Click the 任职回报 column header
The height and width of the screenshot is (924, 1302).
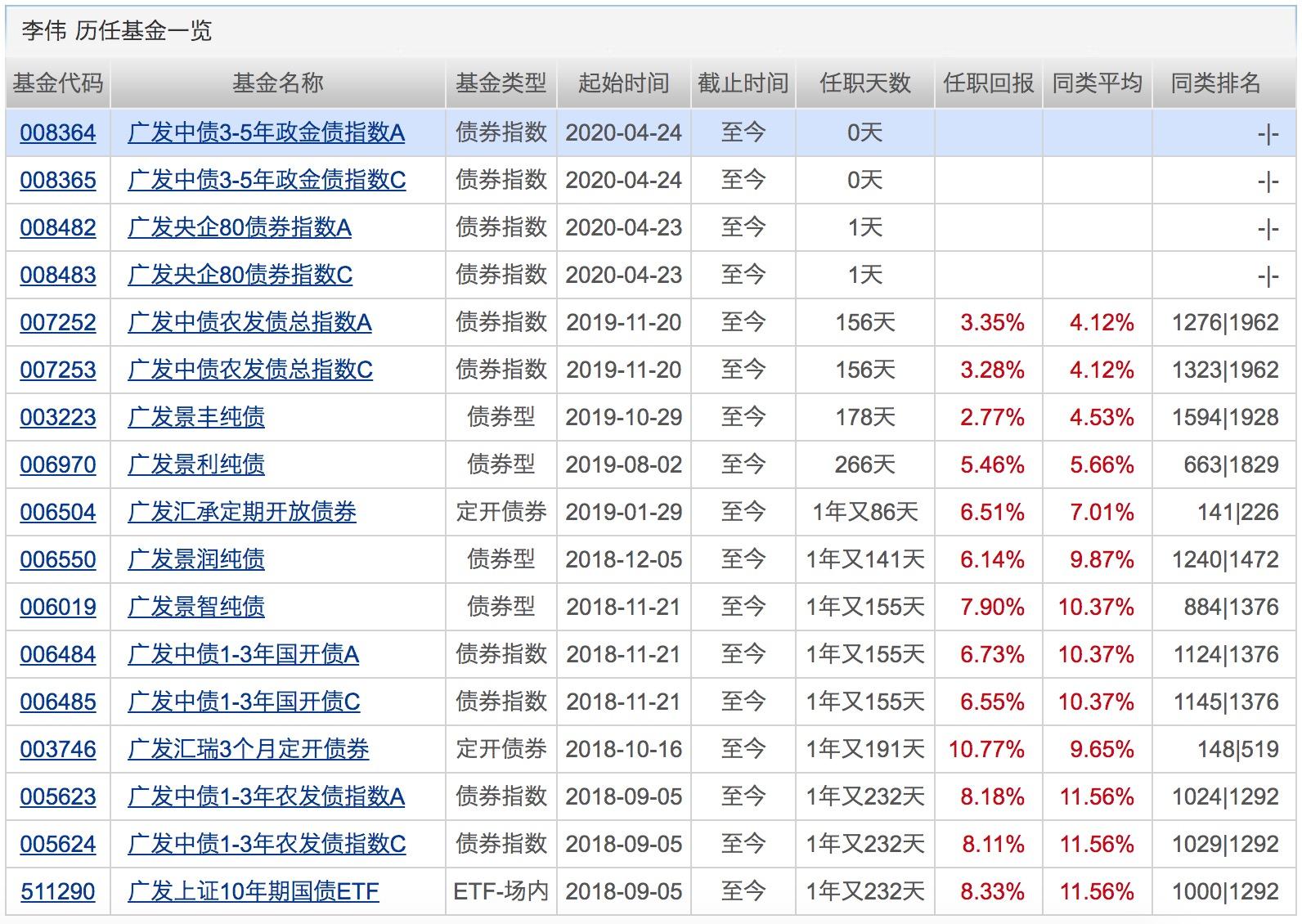[989, 83]
